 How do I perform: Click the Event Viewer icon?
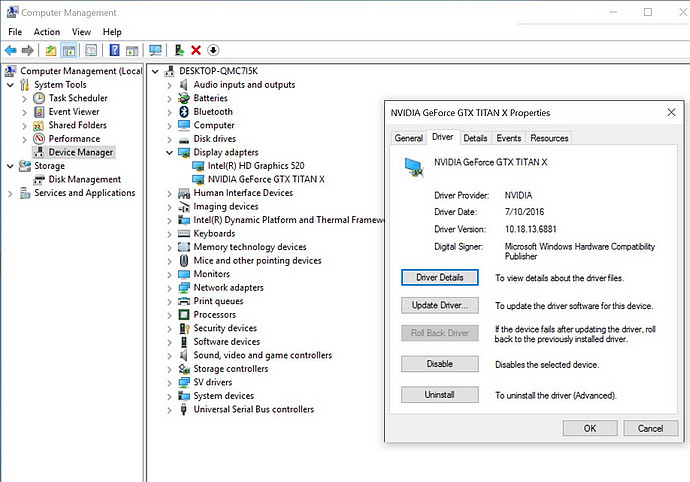[39, 112]
